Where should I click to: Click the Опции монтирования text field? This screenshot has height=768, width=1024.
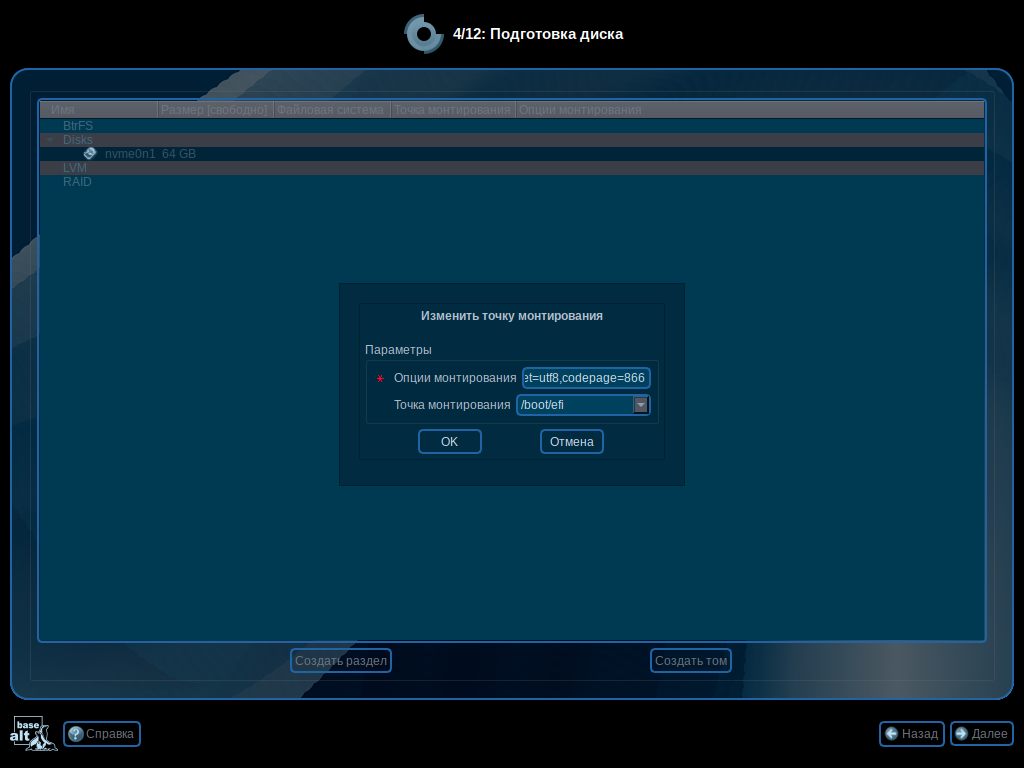tap(587, 378)
